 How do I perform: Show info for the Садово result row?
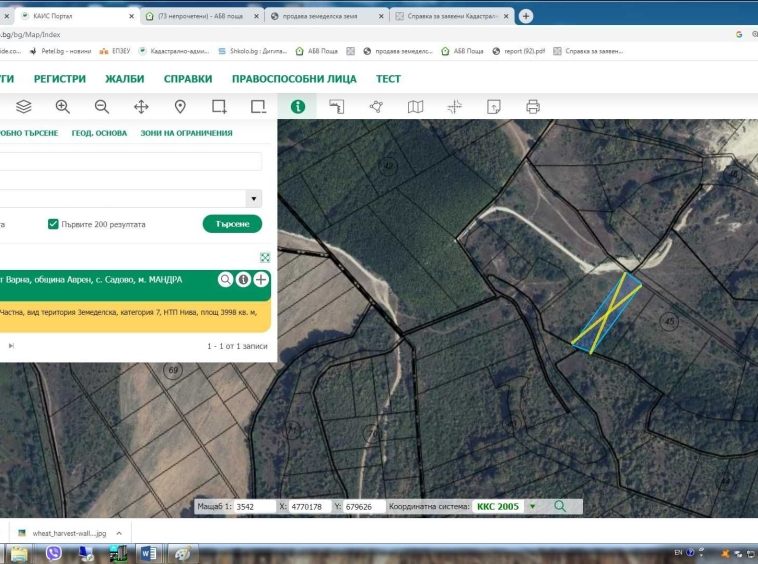(243, 279)
